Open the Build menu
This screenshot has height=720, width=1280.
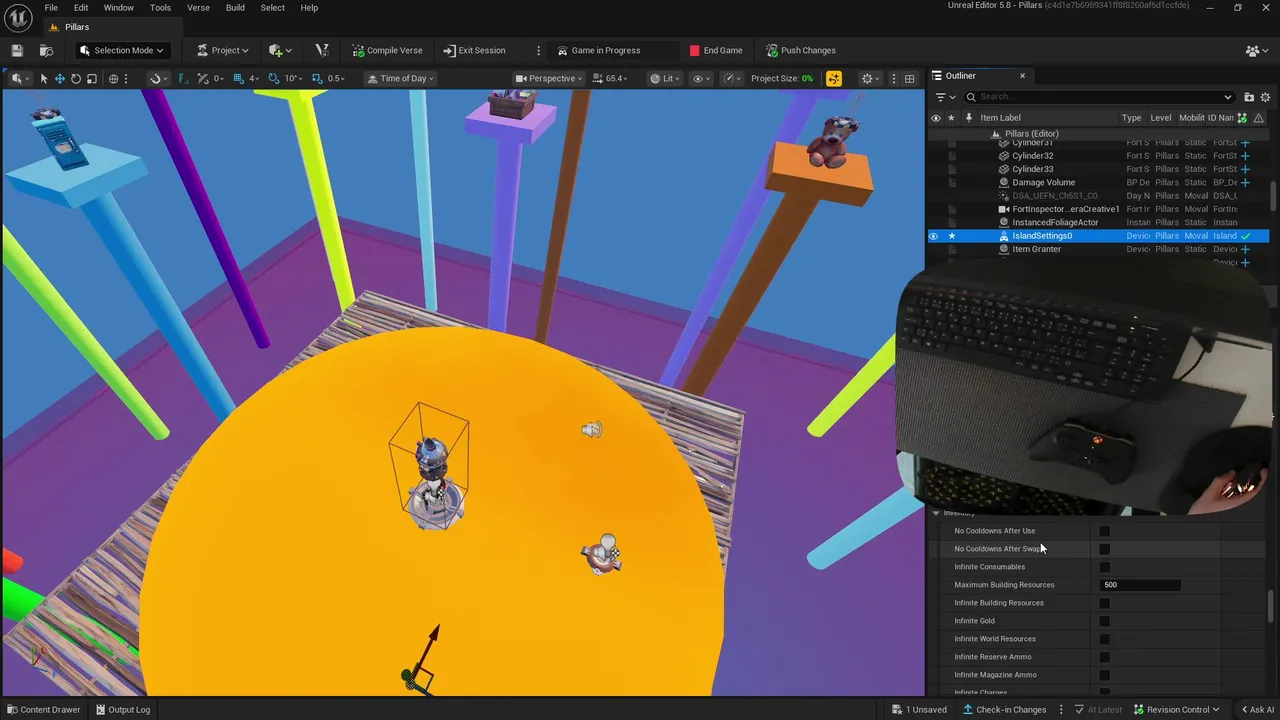tap(235, 8)
